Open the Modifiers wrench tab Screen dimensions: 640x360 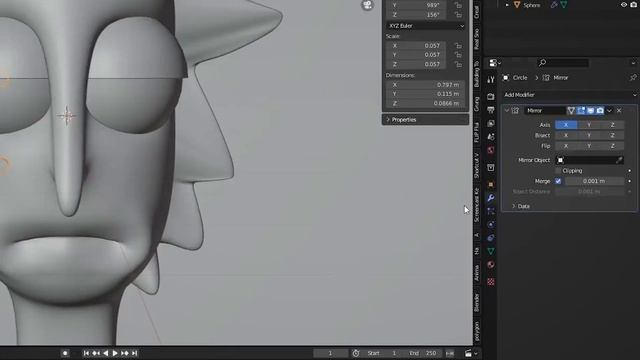click(491, 198)
